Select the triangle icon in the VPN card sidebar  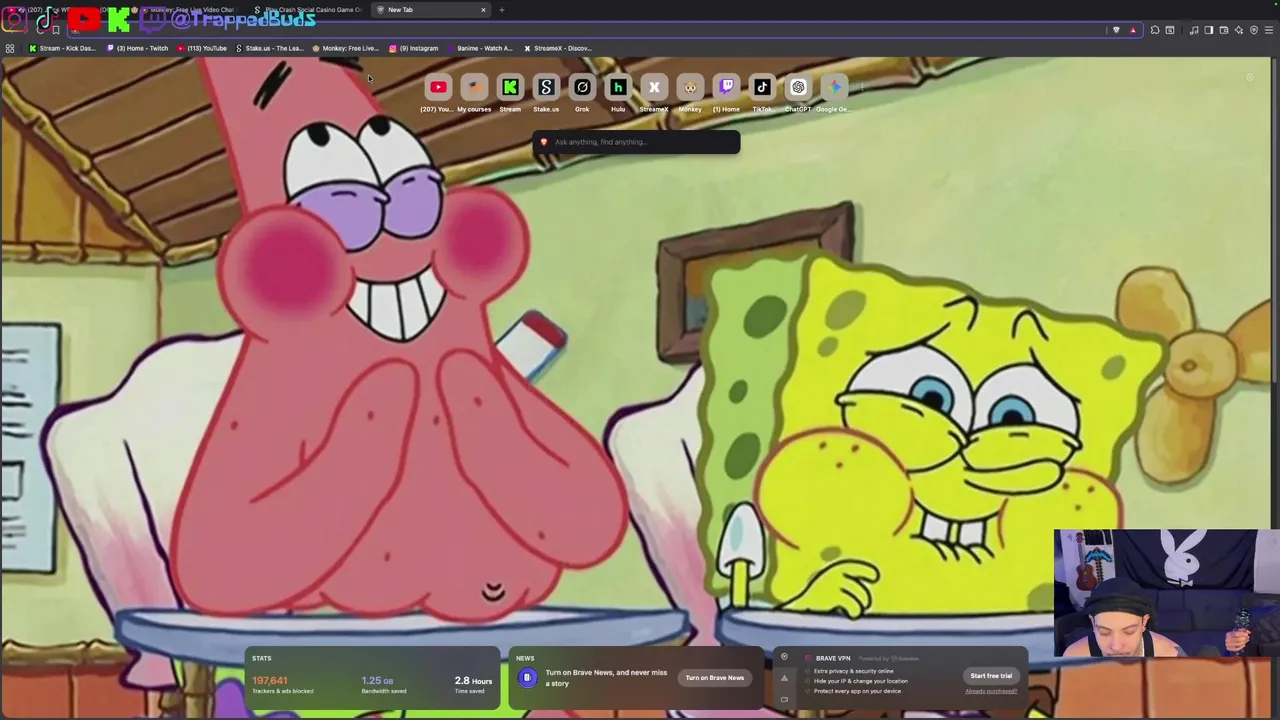tap(784, 678)
